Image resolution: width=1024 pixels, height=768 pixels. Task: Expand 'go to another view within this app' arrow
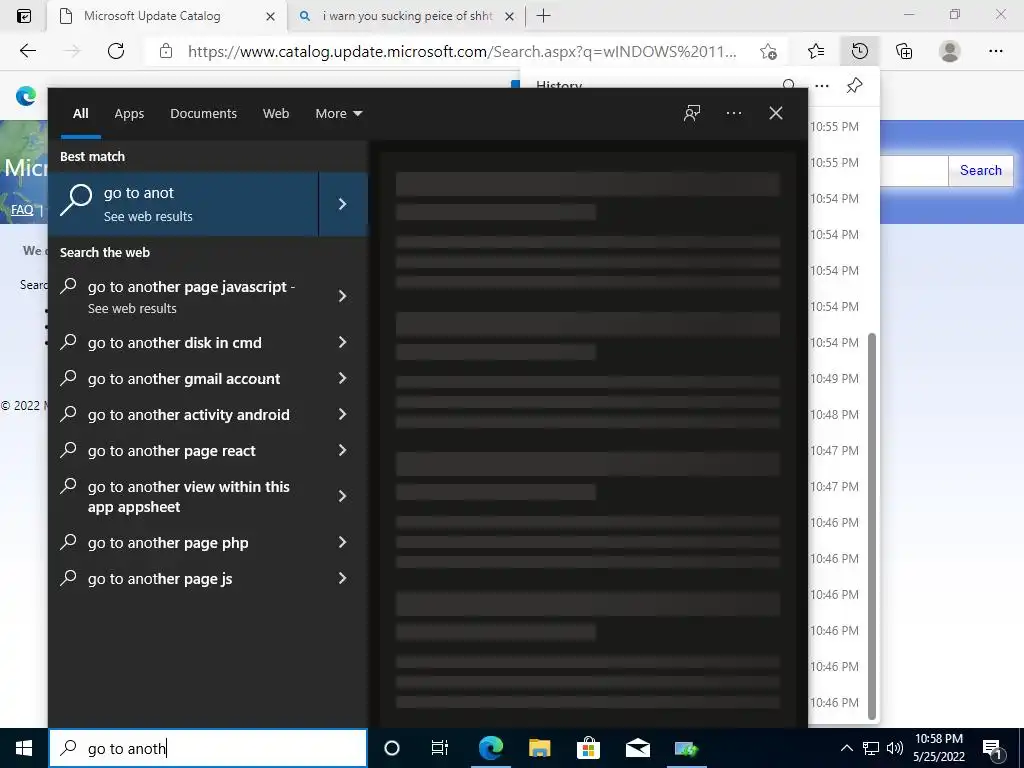point(343,496)
